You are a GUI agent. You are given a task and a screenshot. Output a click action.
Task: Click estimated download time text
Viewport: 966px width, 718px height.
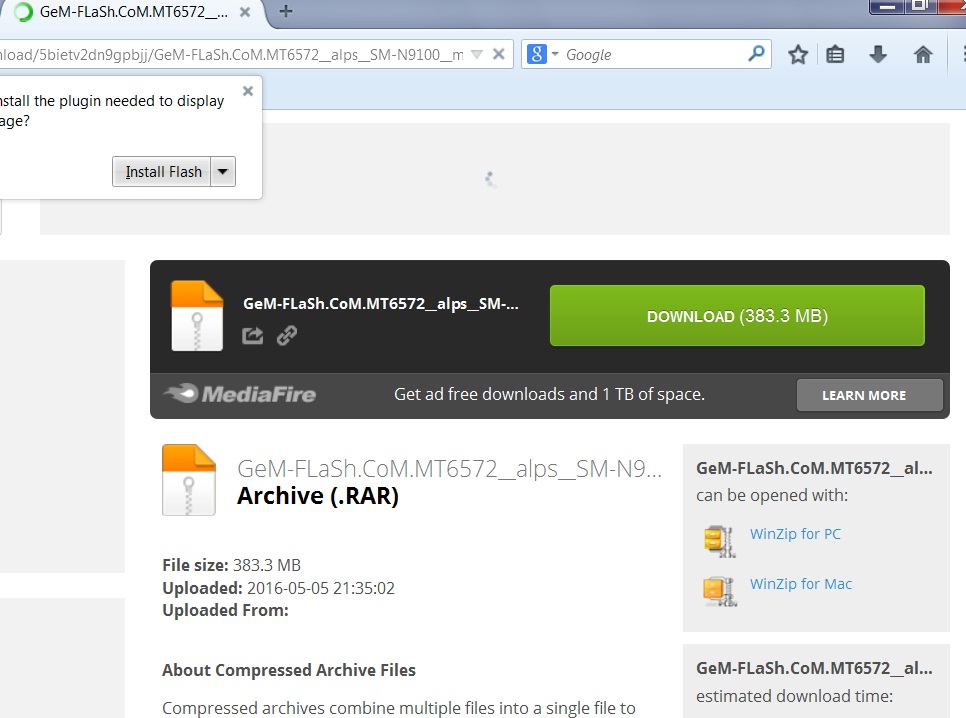click(794, 696)
